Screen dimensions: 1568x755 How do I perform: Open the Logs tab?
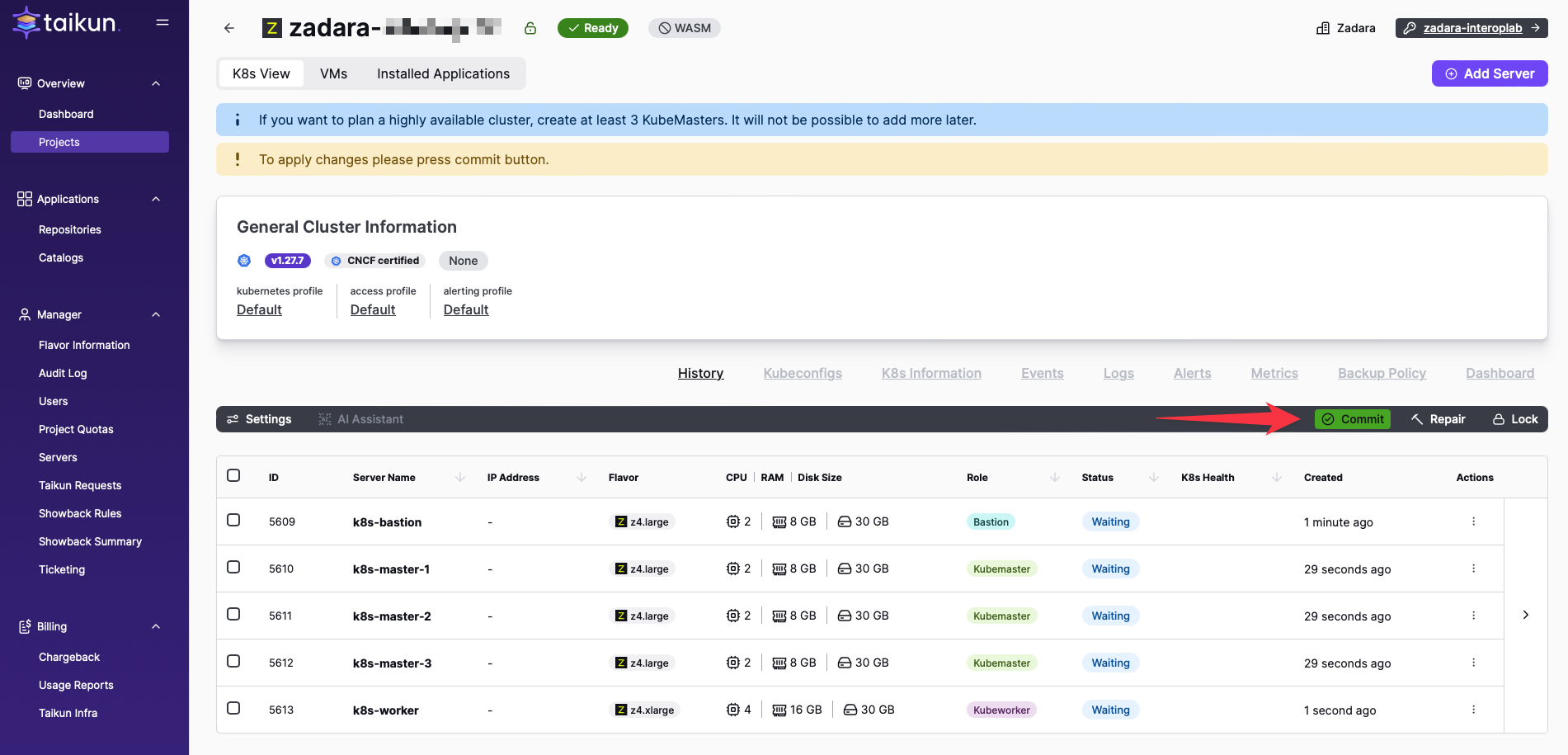pyautogui.click(x=1118, y=373)
